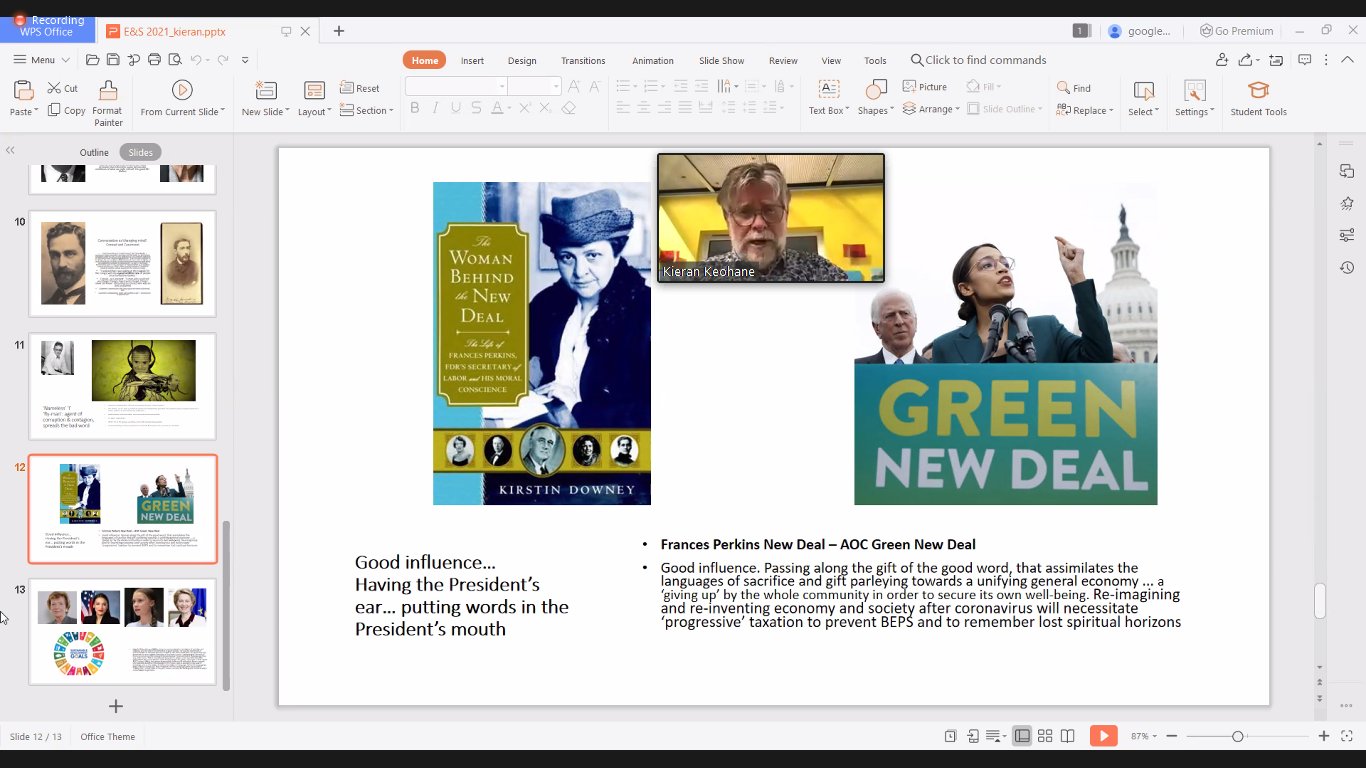Click the Select cursor icon
This screenshot has width=1366, height=768.
click(1143, 91)
